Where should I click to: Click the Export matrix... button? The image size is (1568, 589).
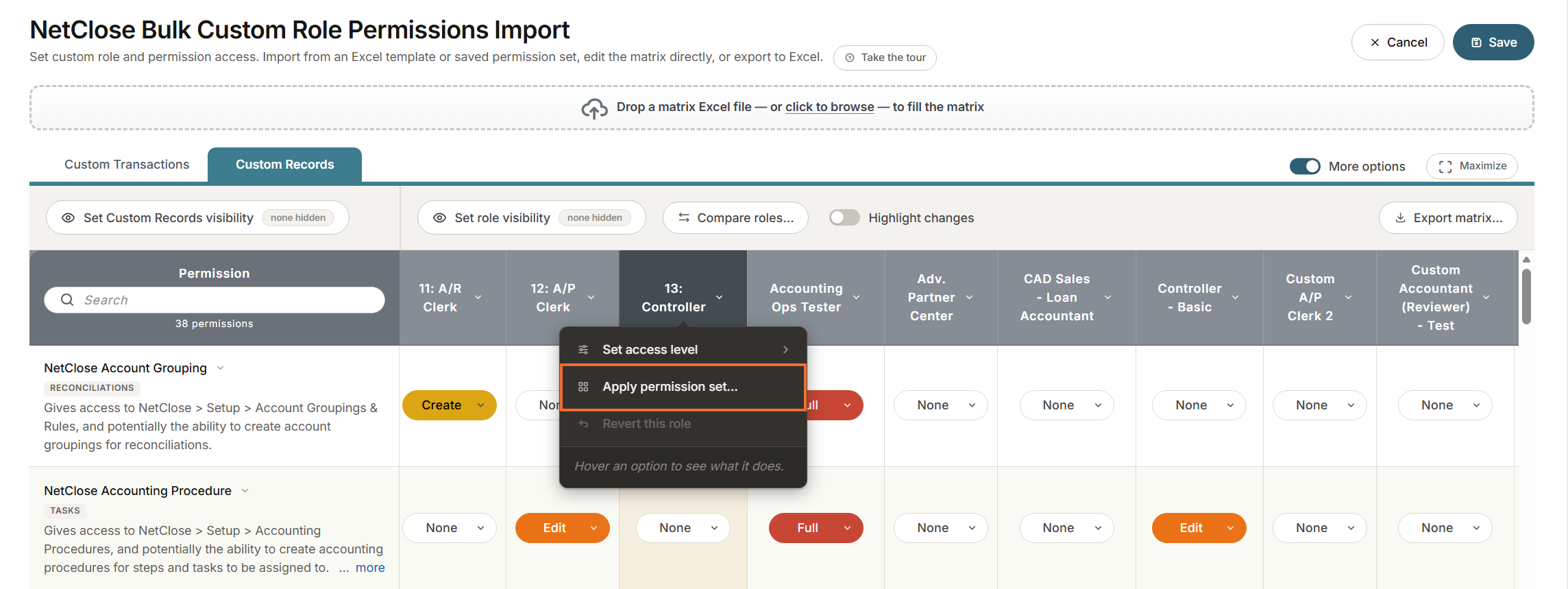tap(1448, 217)
